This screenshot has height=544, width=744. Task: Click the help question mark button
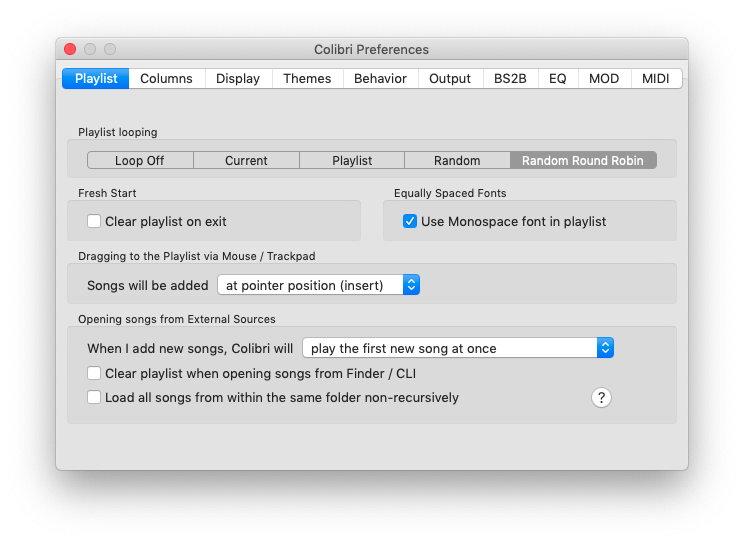tap(601, 397)
